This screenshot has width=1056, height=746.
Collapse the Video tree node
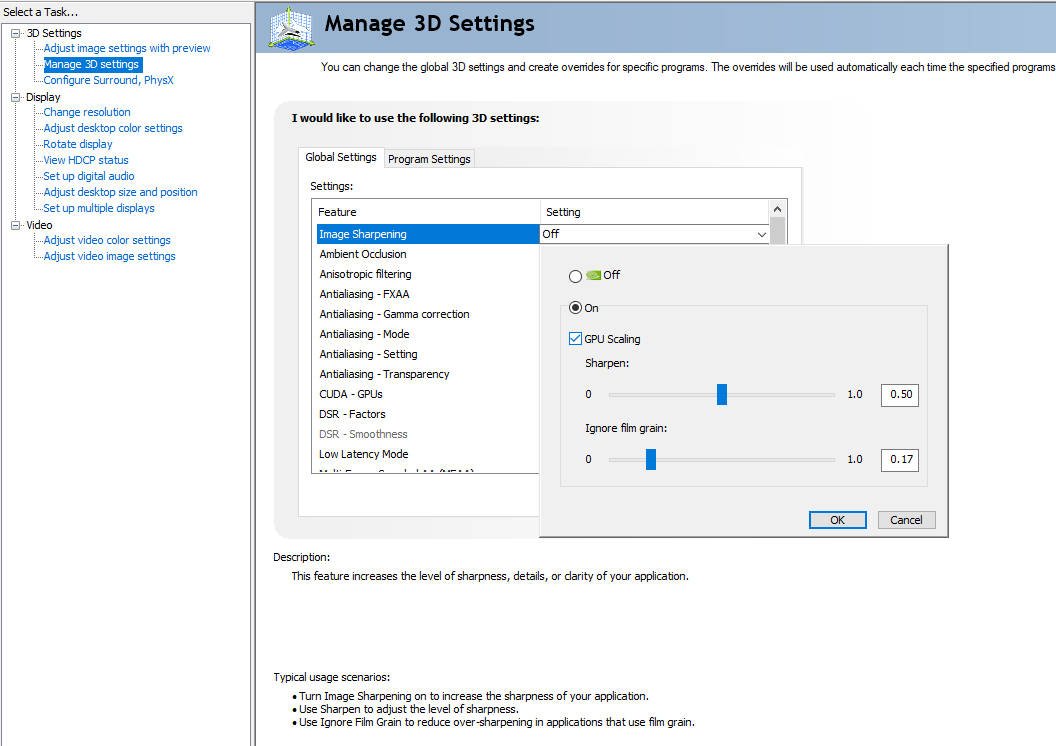coord(16,225)
